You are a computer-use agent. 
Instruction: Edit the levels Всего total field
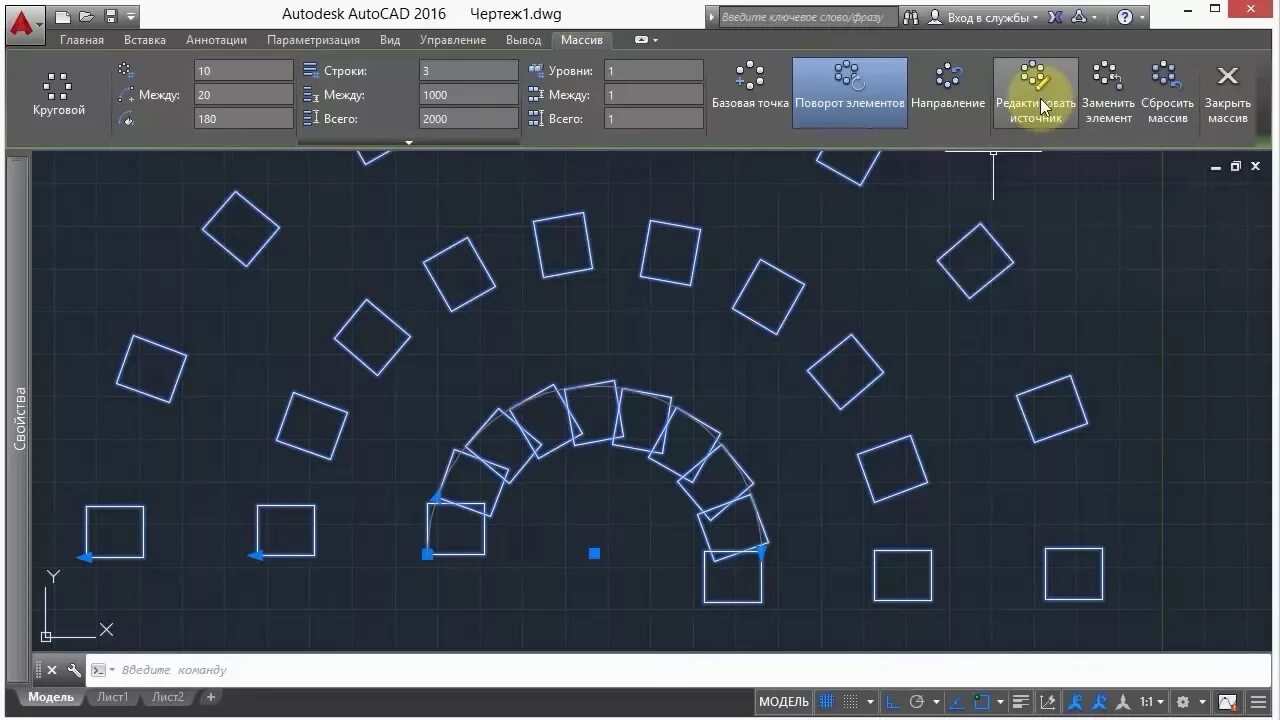coord(654,118)
